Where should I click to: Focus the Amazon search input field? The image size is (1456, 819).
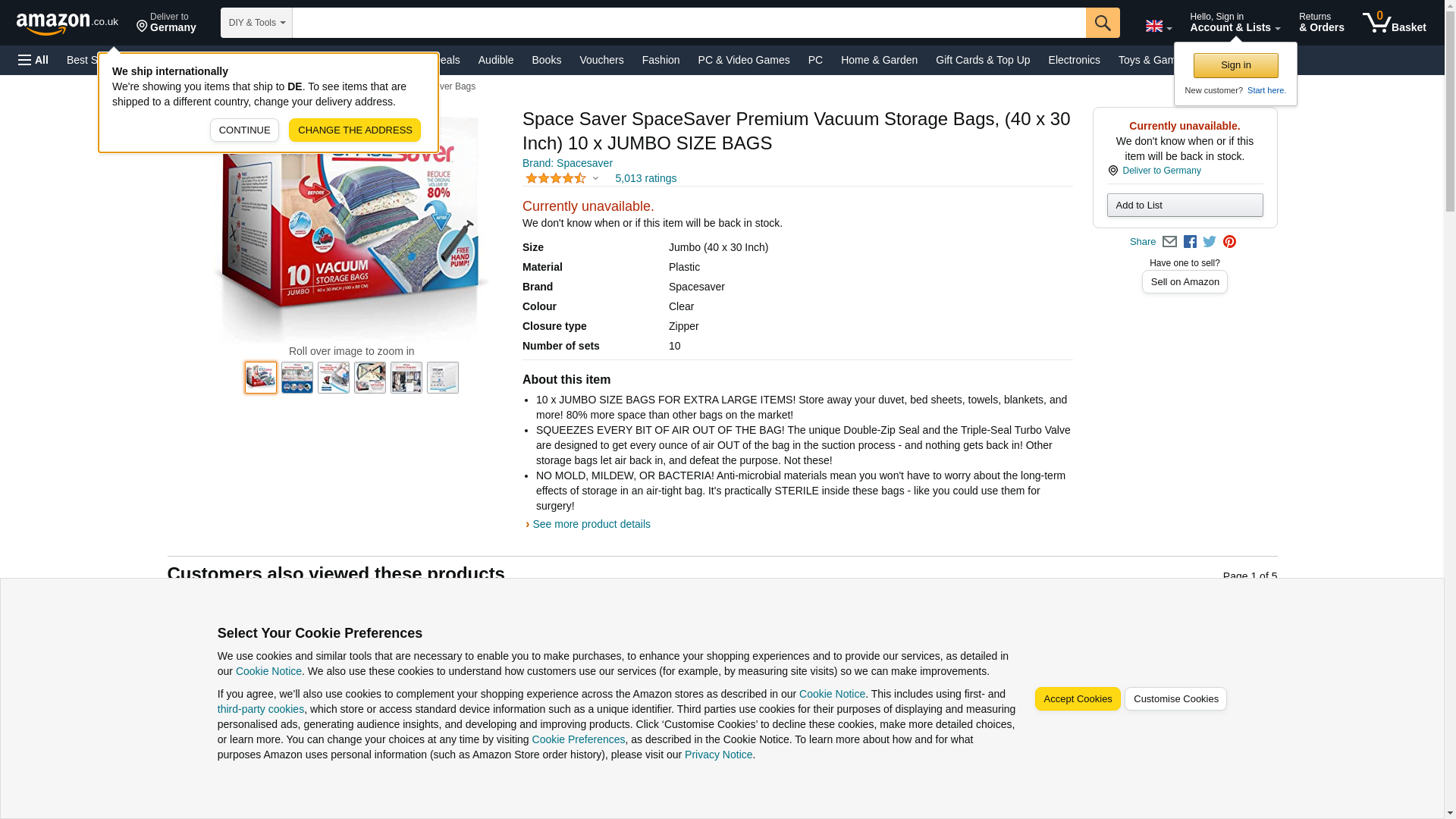[689, 23]
